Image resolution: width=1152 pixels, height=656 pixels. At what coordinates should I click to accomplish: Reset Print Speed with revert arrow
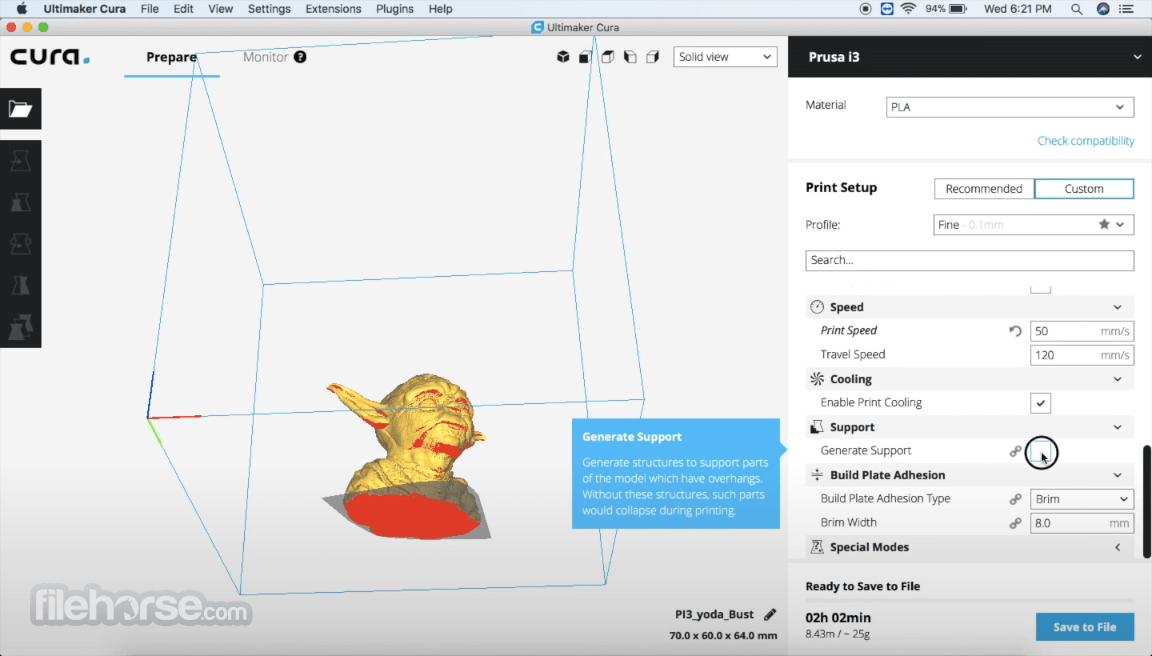pos(1015,331)
